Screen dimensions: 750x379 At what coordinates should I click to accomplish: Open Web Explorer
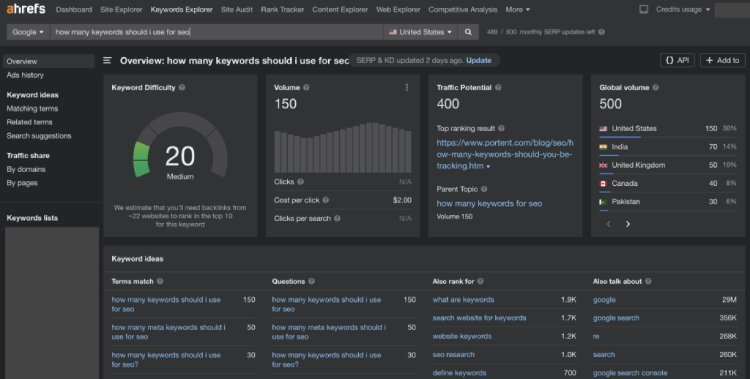398,10
